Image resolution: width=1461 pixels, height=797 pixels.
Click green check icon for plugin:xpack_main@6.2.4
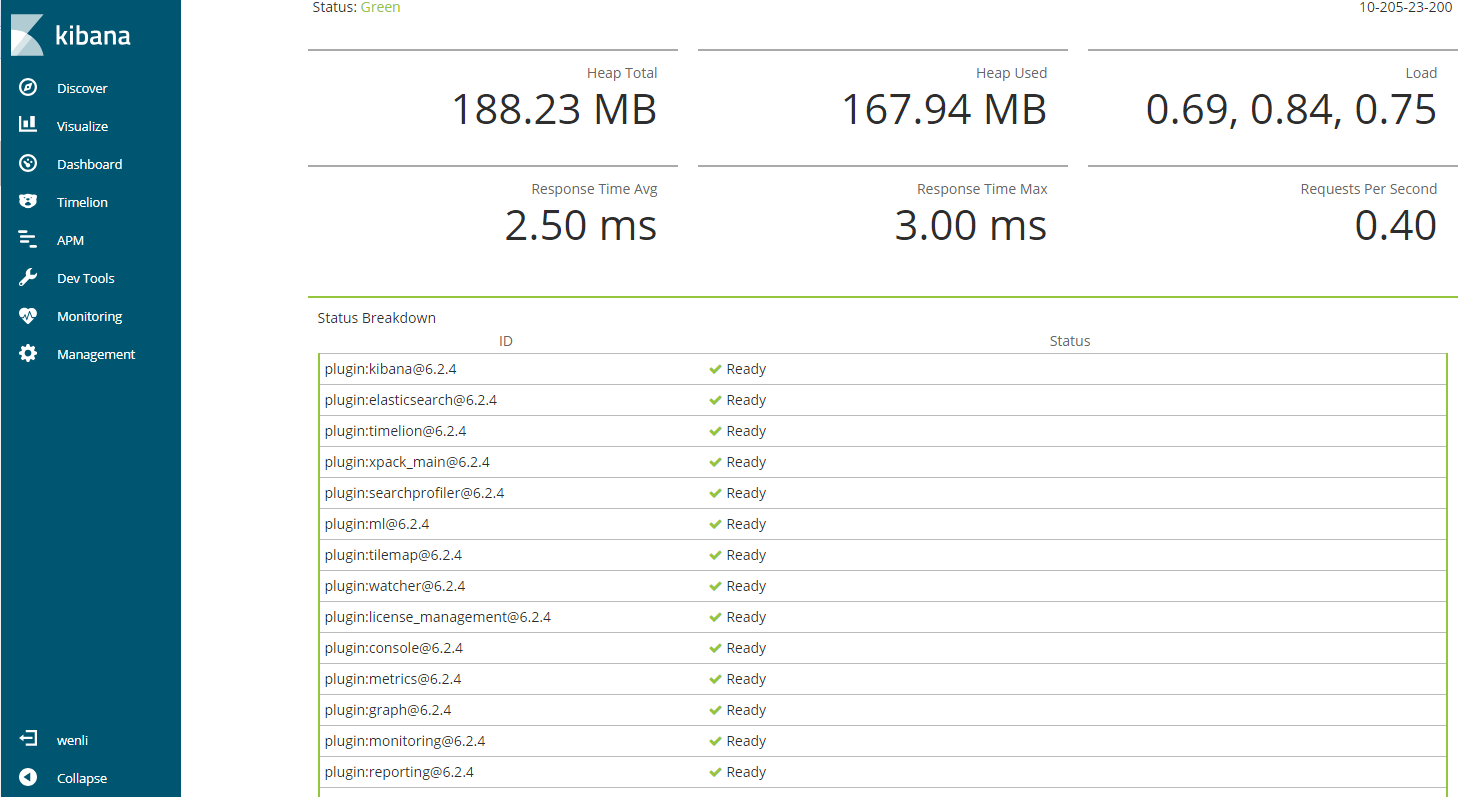coord(715,462)
